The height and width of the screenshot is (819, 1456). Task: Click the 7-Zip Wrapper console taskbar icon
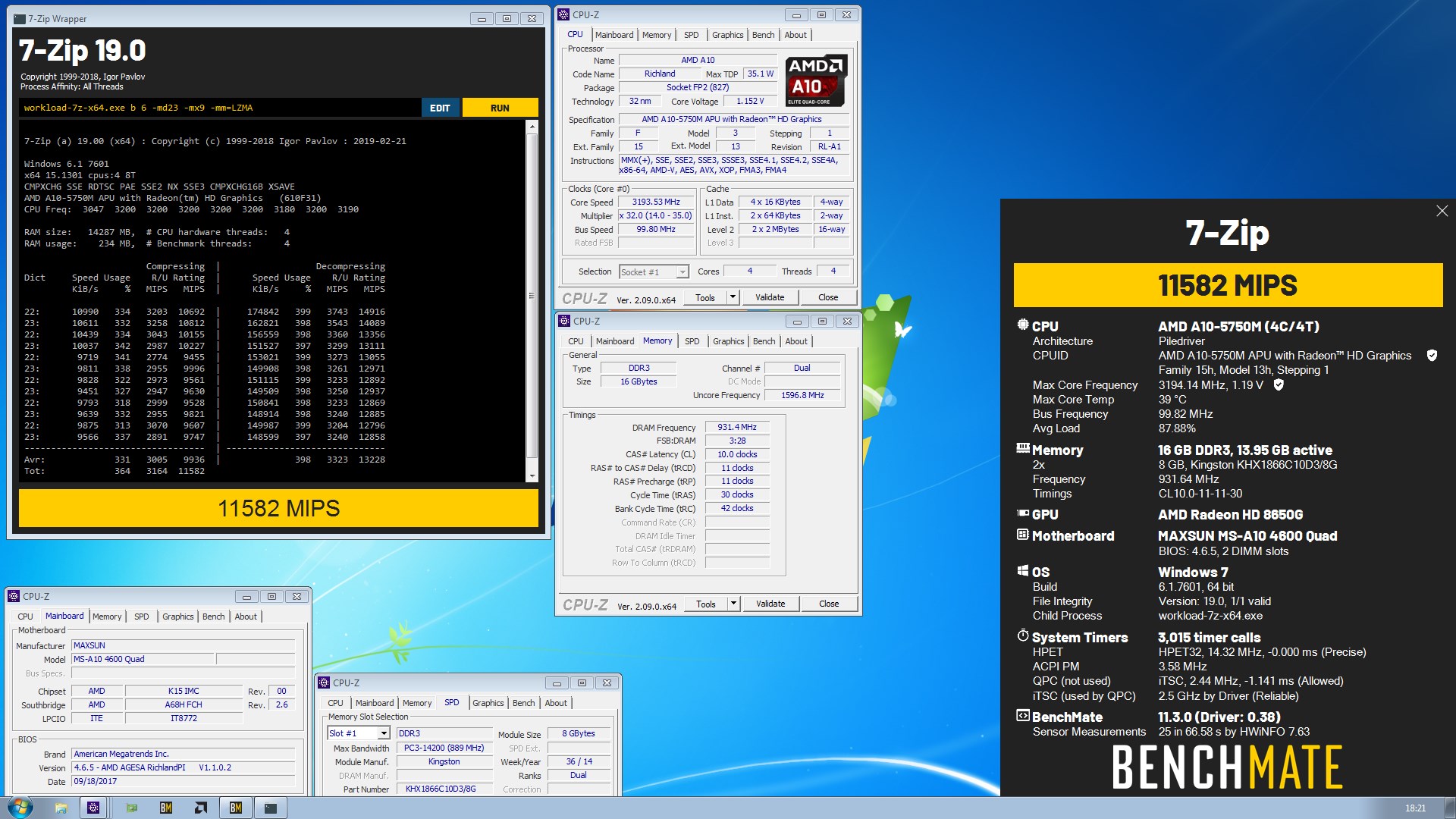(270, 808)
